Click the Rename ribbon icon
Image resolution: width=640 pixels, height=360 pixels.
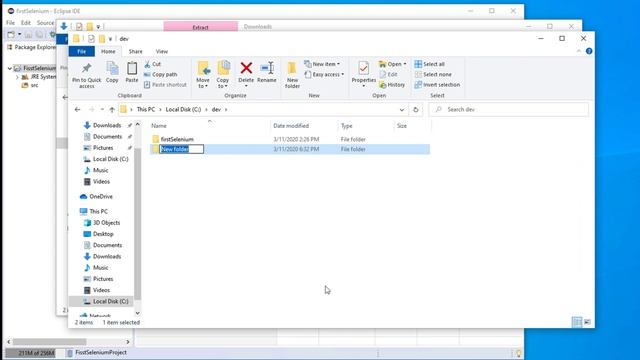(x=267, y=68)
